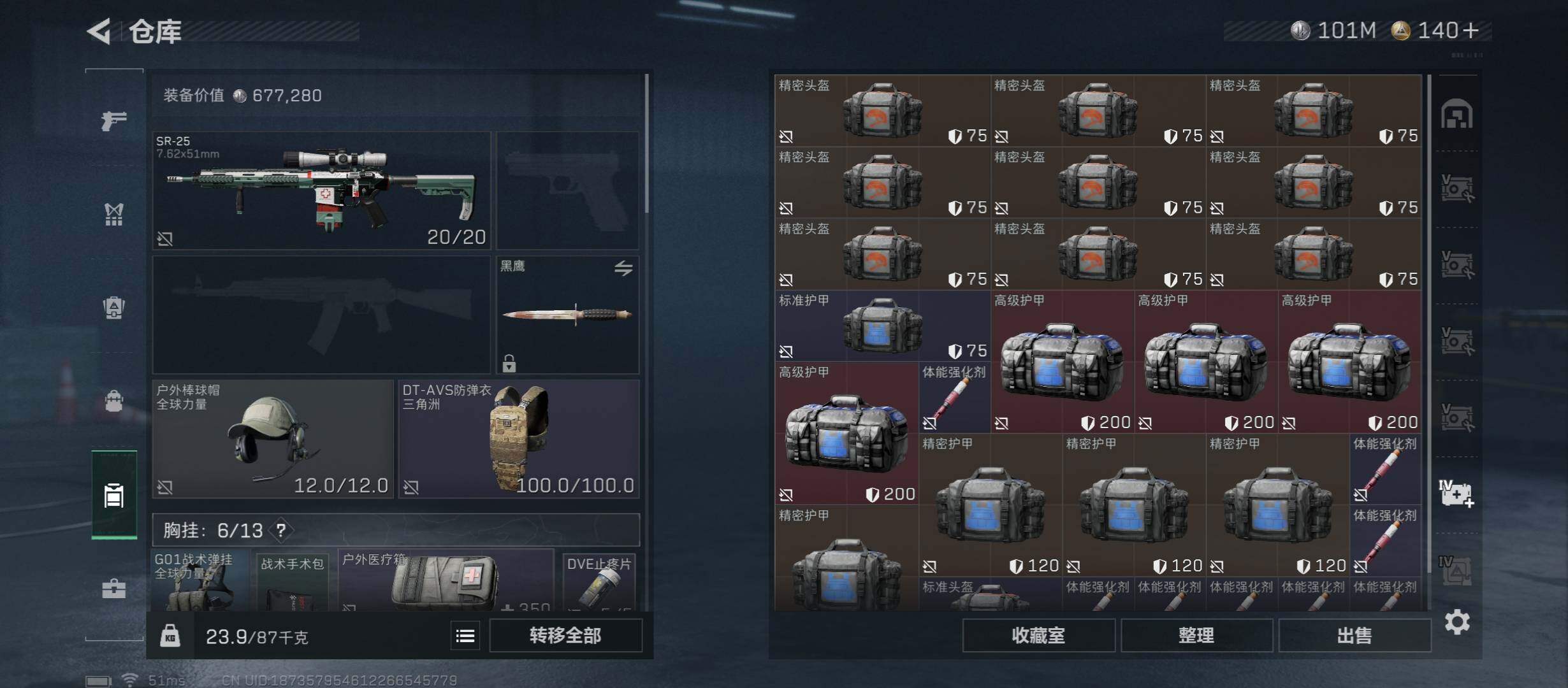Click the 出售 sell button
The width and height of the screenshot is (1568, 688).
1354,635
